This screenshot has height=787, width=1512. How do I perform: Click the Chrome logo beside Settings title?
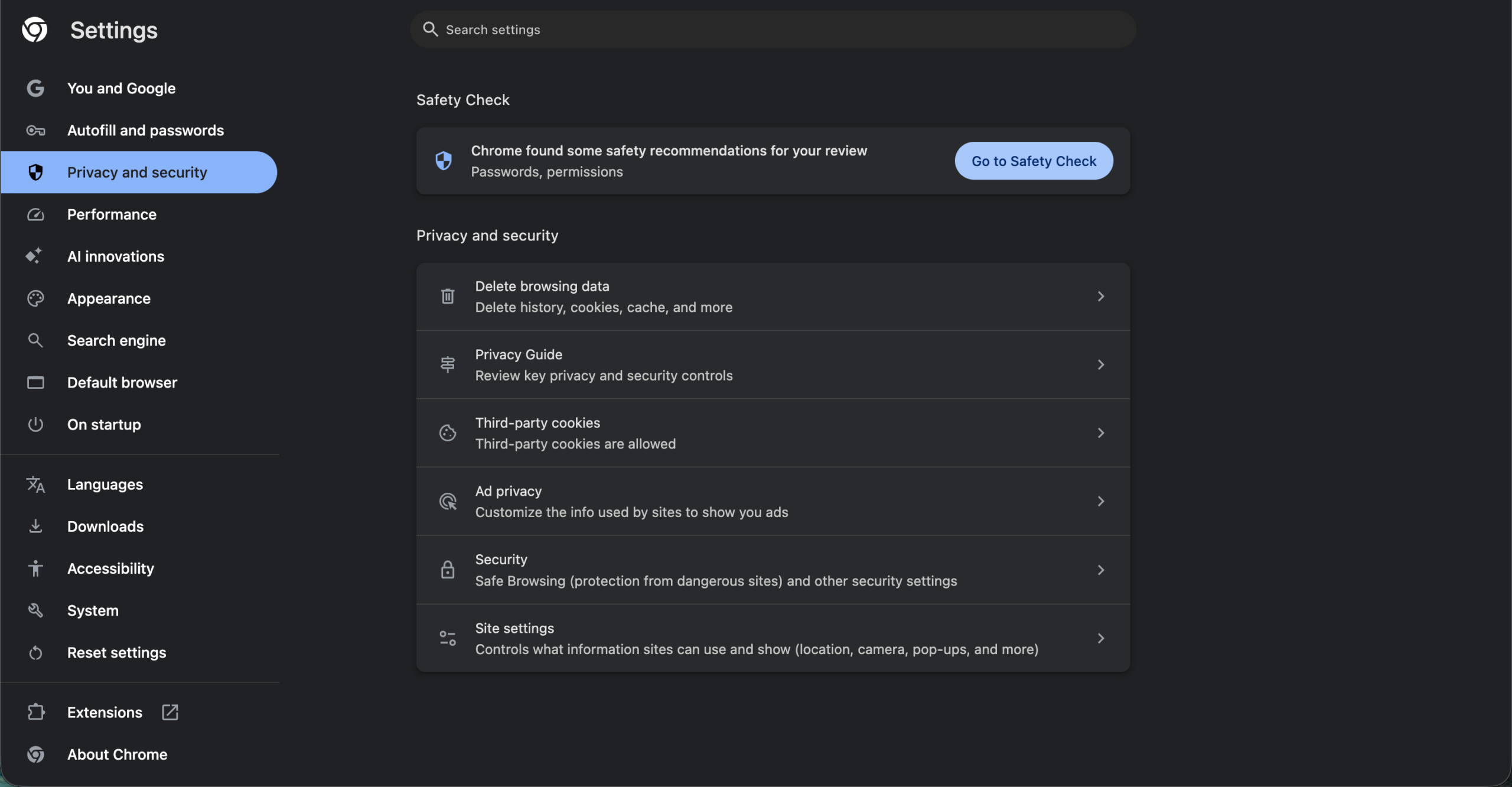(x=35, y=30)
